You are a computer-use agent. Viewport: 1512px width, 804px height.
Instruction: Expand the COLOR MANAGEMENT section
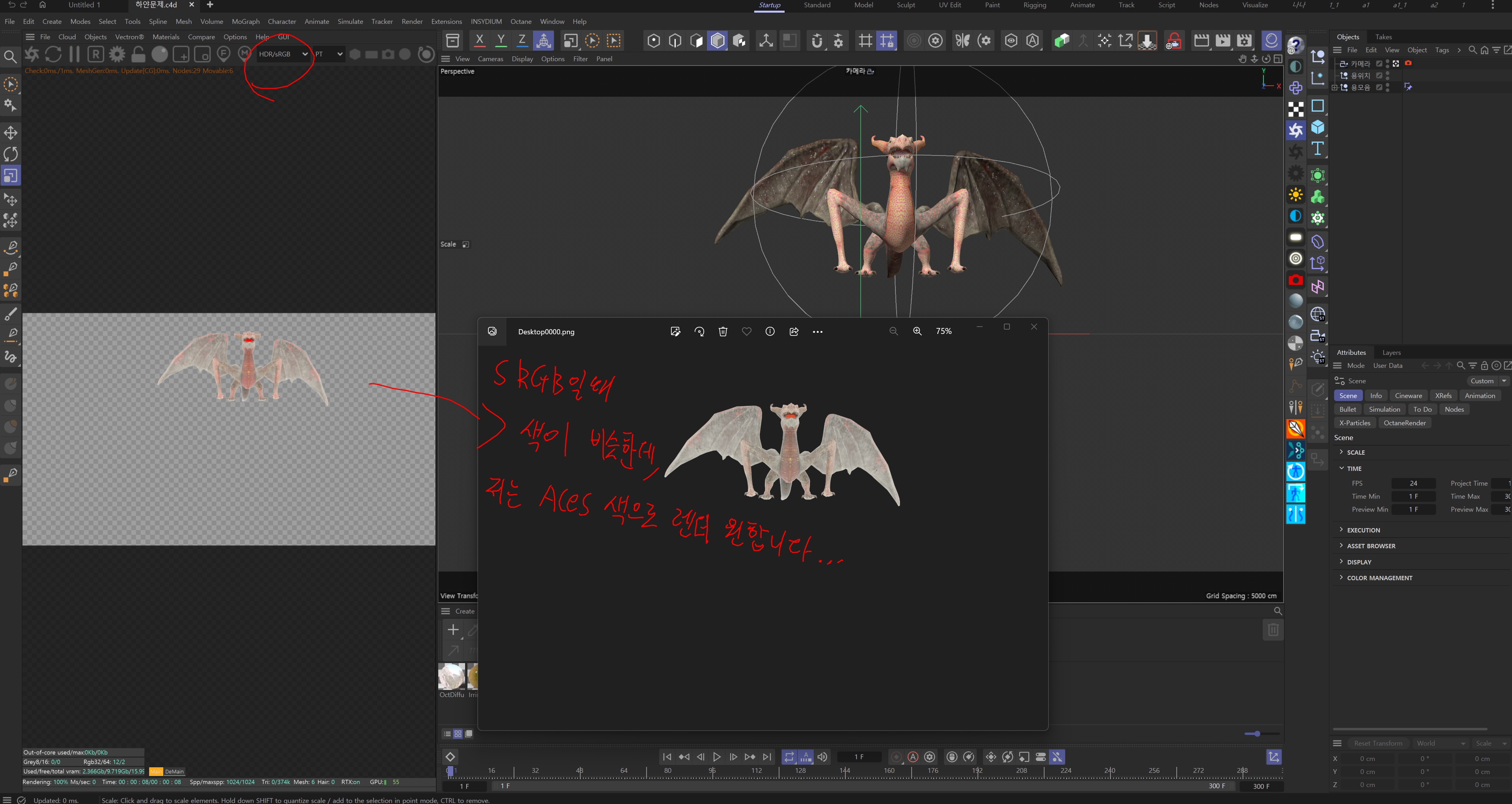[x=1379, y=578]
